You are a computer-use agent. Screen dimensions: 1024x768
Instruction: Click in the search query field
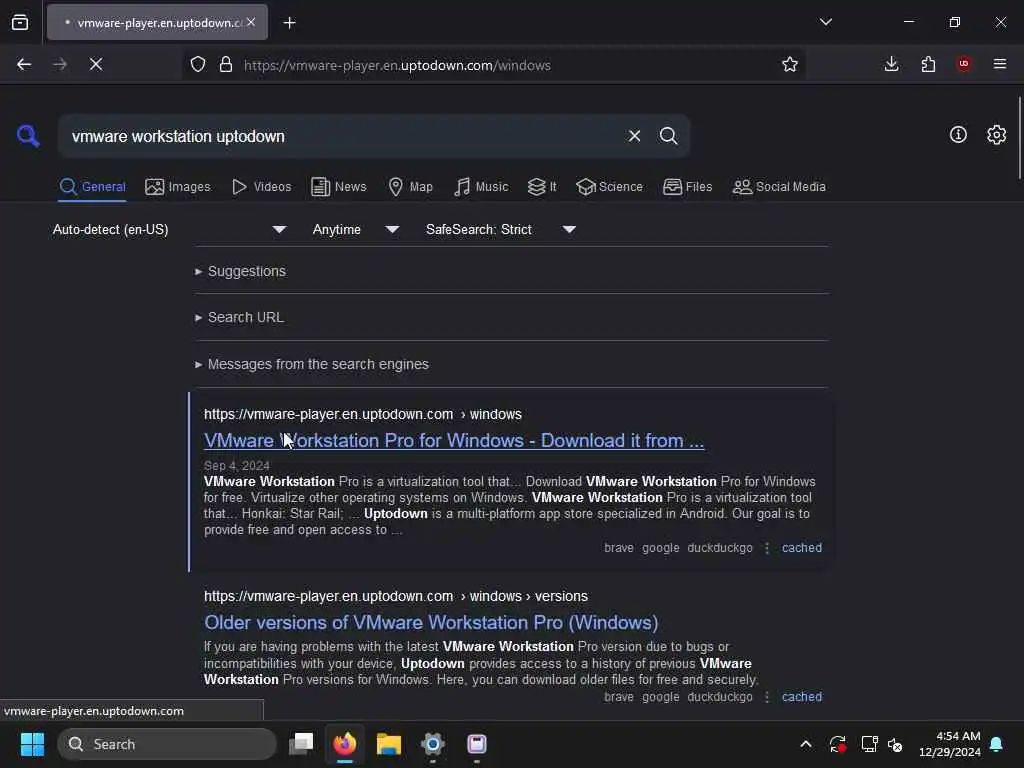point(340,136)
